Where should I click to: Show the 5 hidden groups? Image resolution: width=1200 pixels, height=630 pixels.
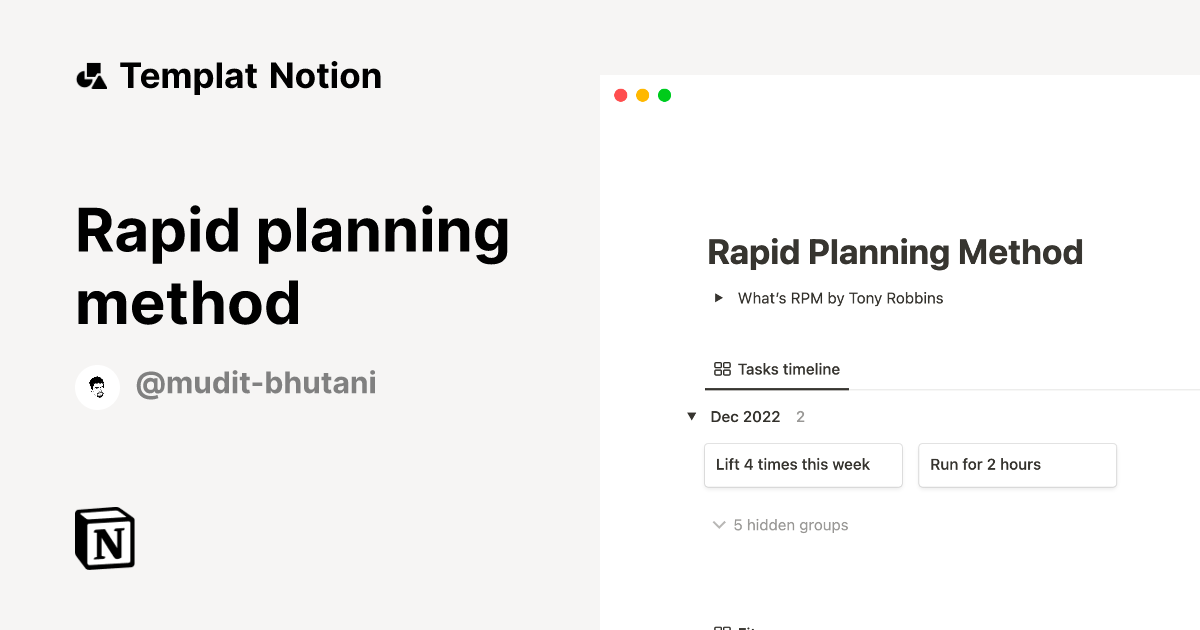(790, 524)
